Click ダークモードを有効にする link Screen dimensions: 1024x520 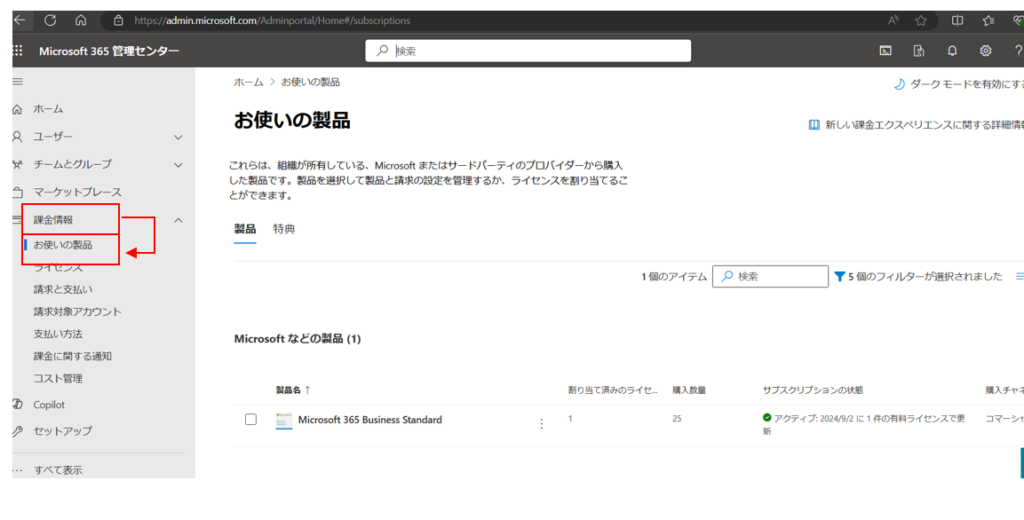967,84
